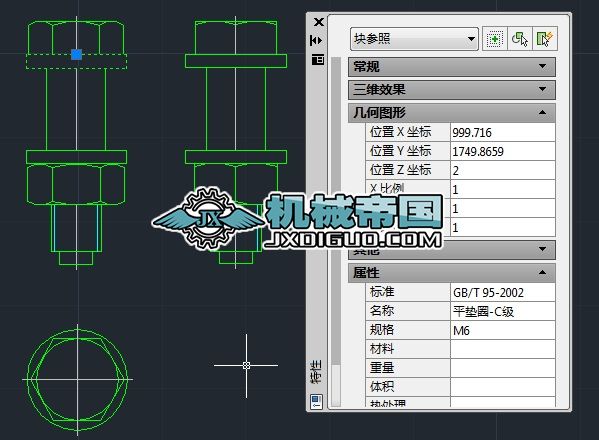
Task: Toggle palette auto-hide arrows icon
Action: tap(316, 40)
